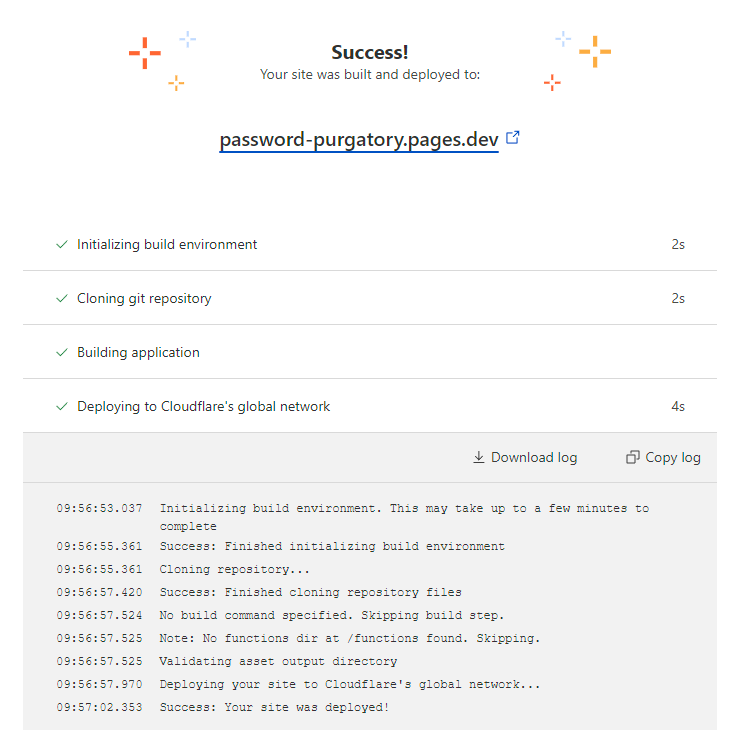Click the large yellow sparkle right of Success
Image resolution: width=734 pixels, height=730 pixels.
coord(595,52)
